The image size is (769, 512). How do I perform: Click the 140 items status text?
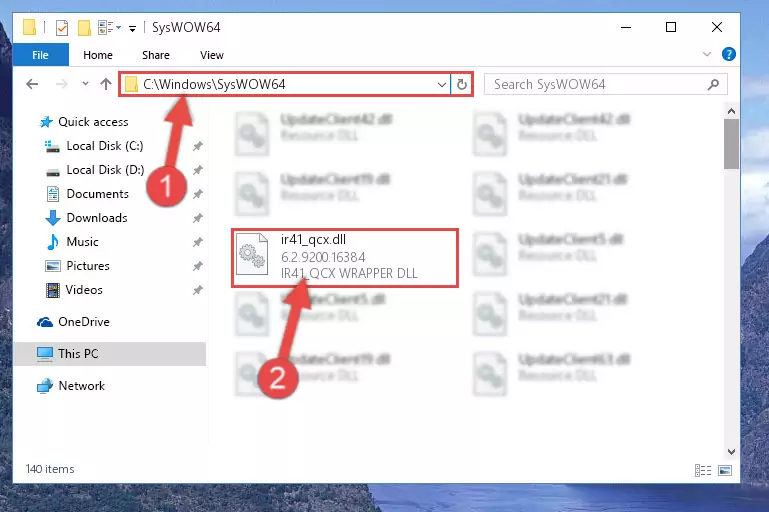tap(50, 469)
